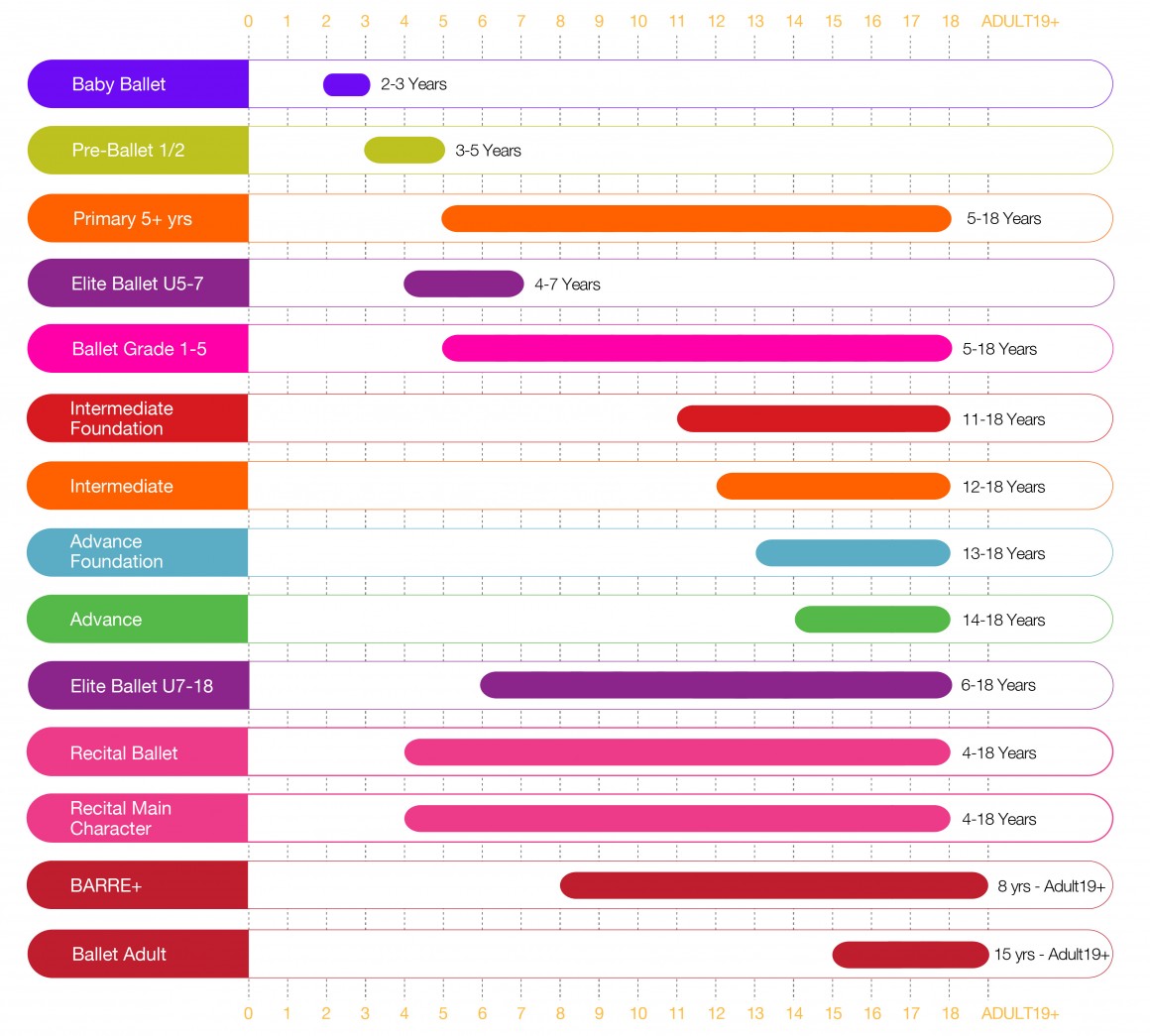Open the Elite Ballet U5-7 label
This screenshot has width=1150, height=1036.
click(137, 285)
